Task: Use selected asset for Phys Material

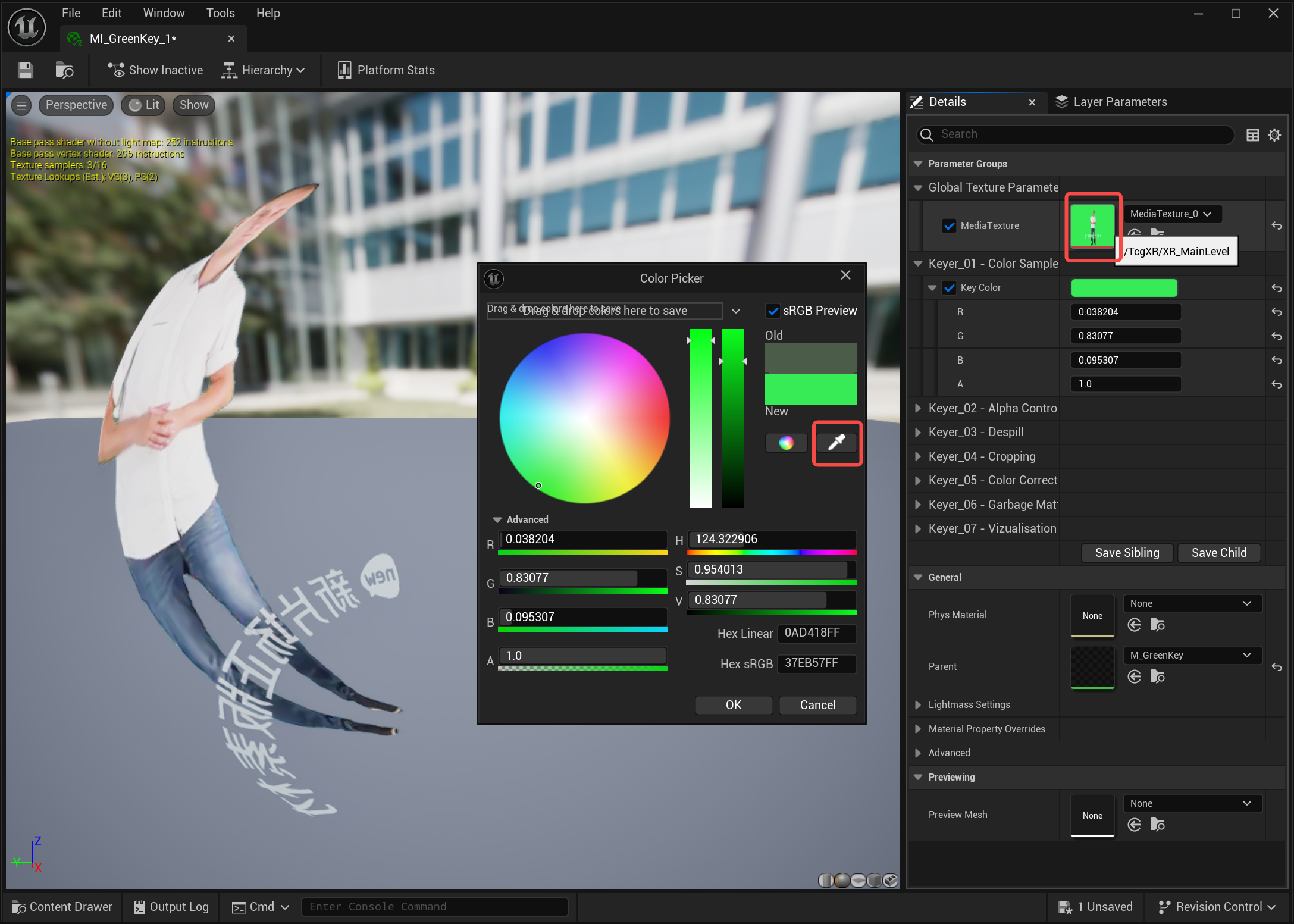Action: (1135, 625)
